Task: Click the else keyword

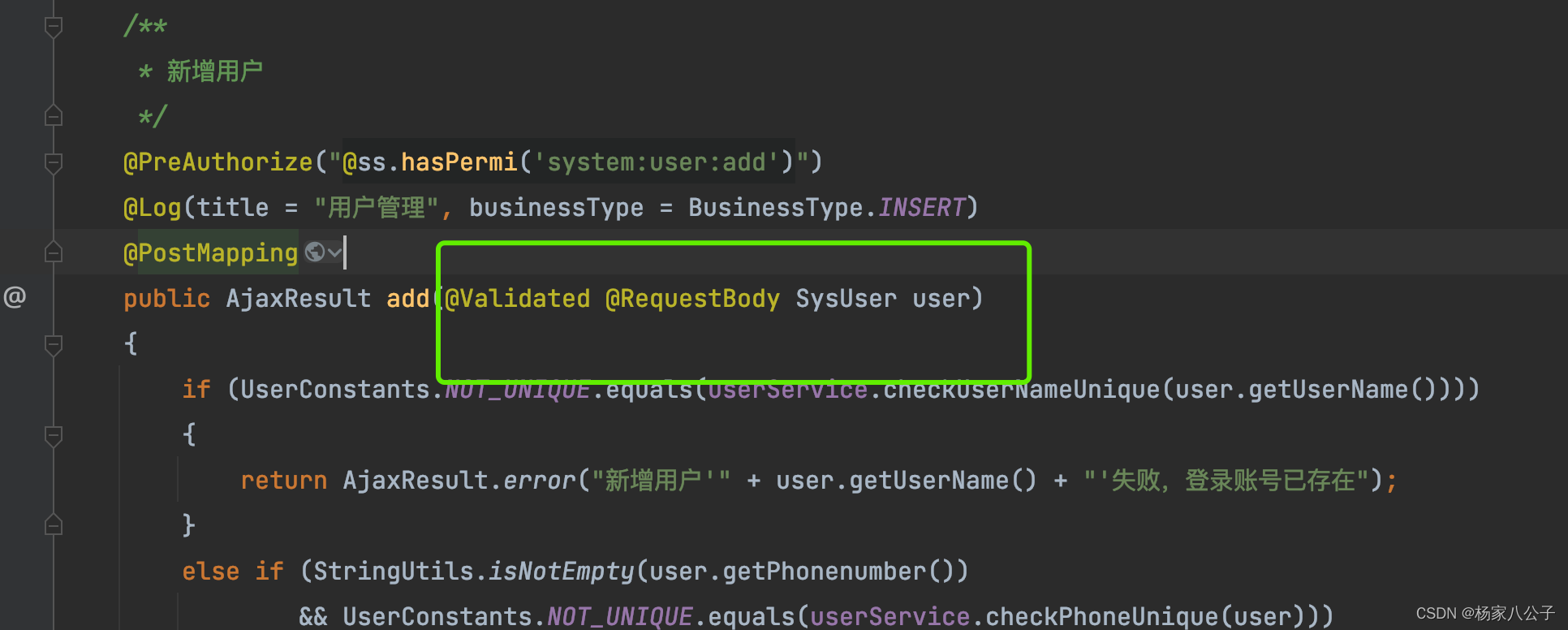Action: click(x=211, y=572)
